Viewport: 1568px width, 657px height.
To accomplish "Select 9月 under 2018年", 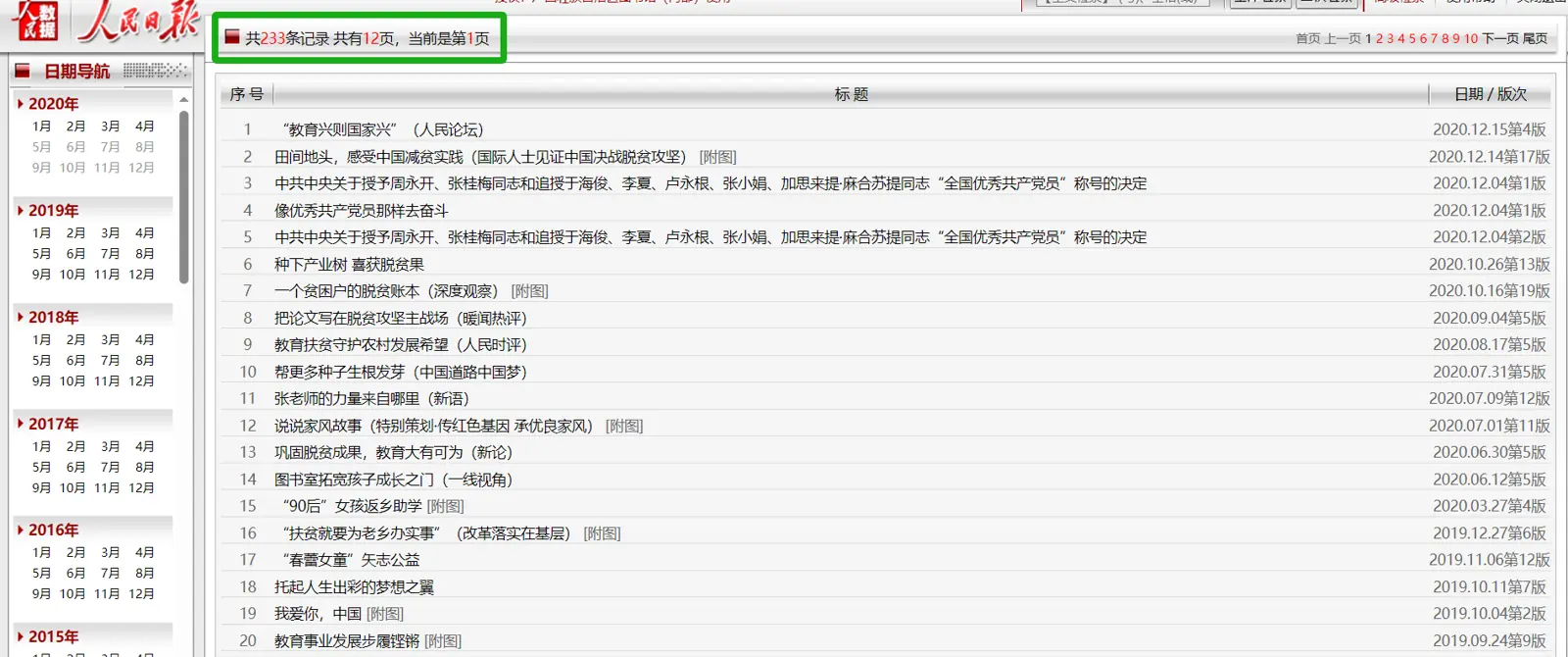I will coord(41,381).
